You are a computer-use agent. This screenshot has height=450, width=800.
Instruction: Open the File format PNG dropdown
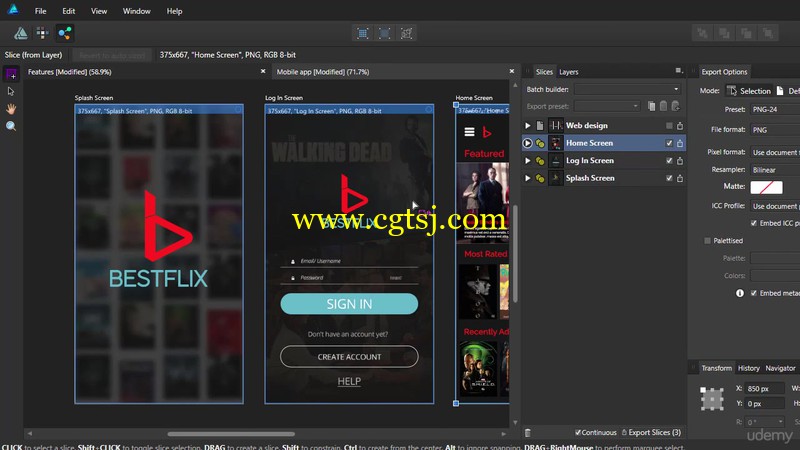click(774, 130)
